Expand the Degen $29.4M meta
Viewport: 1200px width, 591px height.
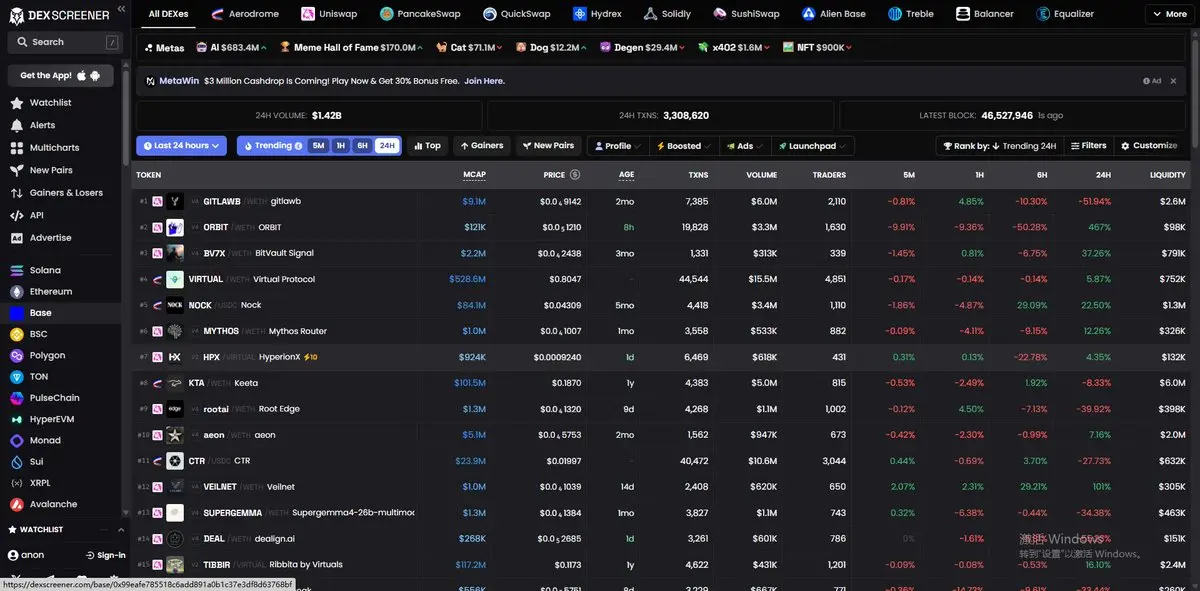point(642,48)
